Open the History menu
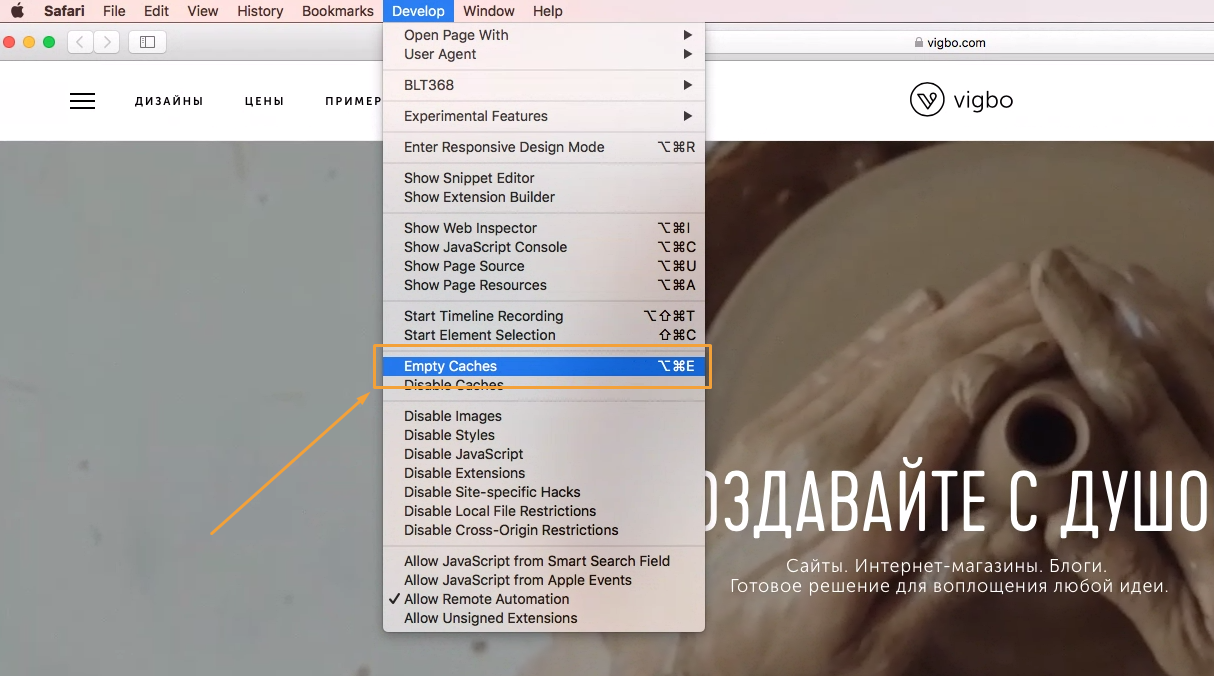Image resolution: width=1214 pixels, height=676 pixels. point(260,11)
